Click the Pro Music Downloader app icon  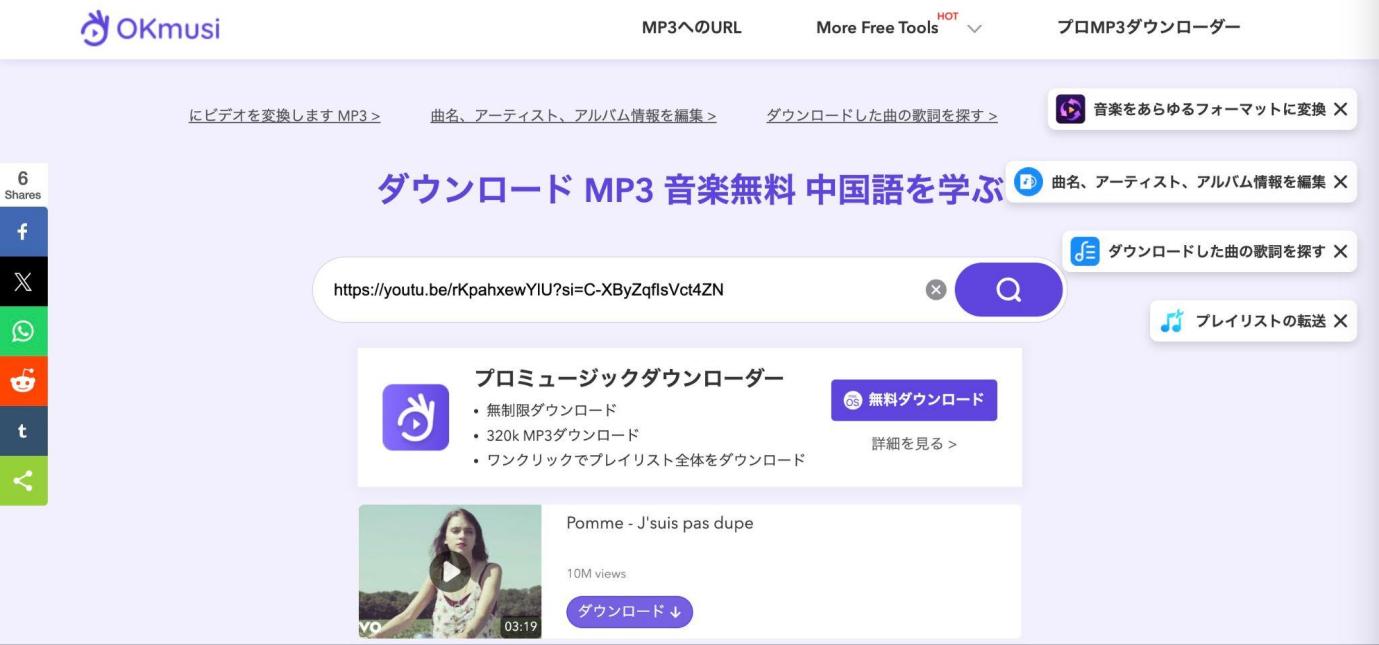point(415,417)
